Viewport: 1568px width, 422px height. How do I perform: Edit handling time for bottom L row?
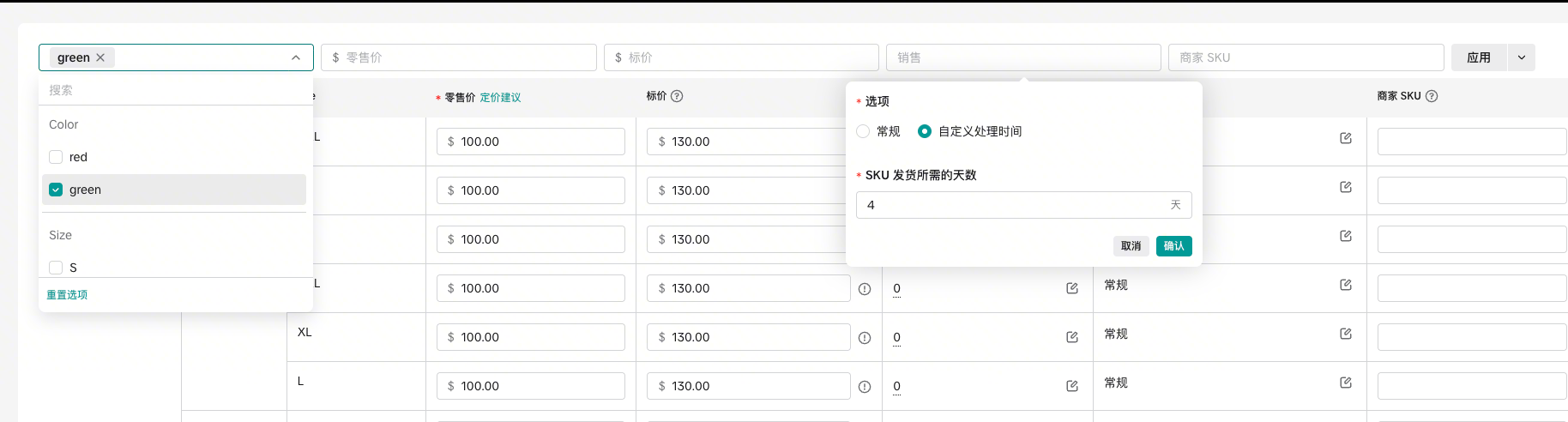pyautogui.click(x=1346, y=383)
